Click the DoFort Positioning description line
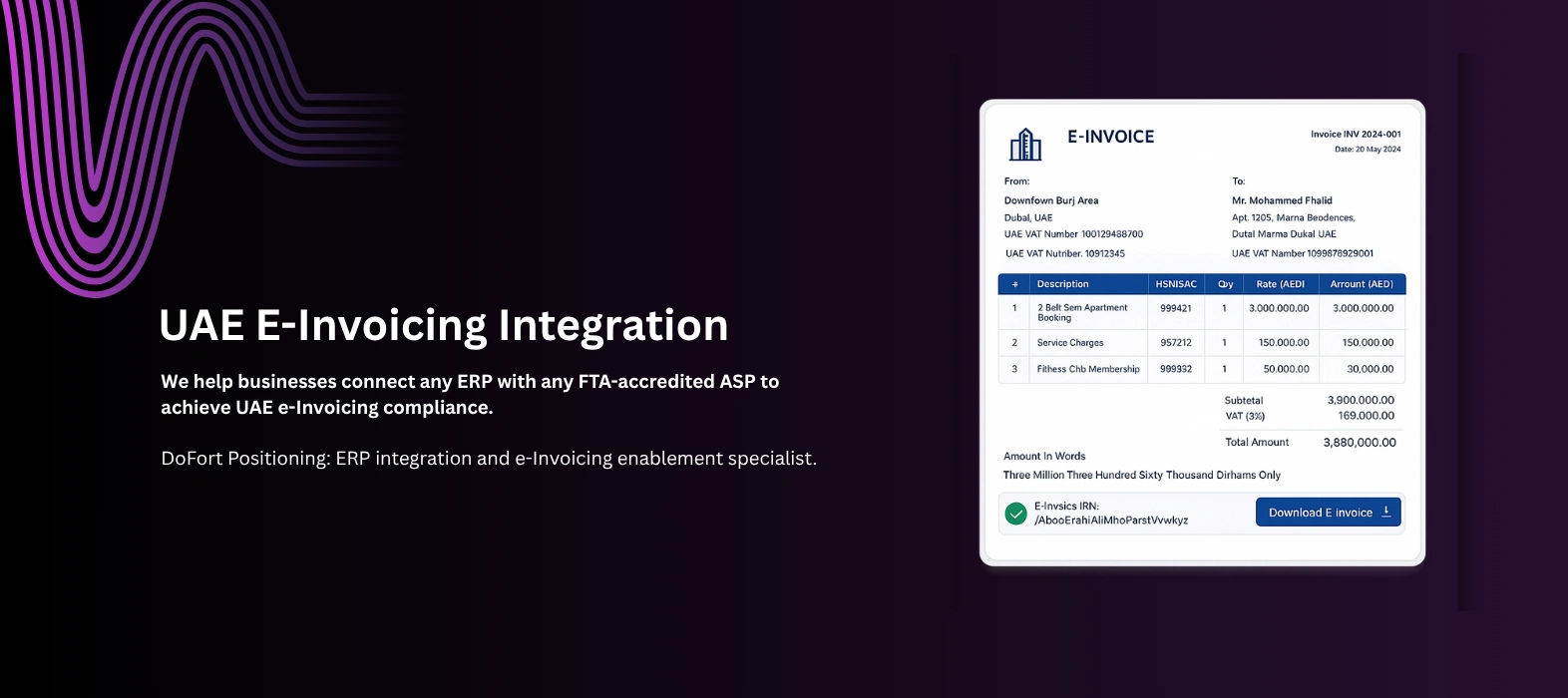The image size is (1568, 698). click(x=489, y=459)
